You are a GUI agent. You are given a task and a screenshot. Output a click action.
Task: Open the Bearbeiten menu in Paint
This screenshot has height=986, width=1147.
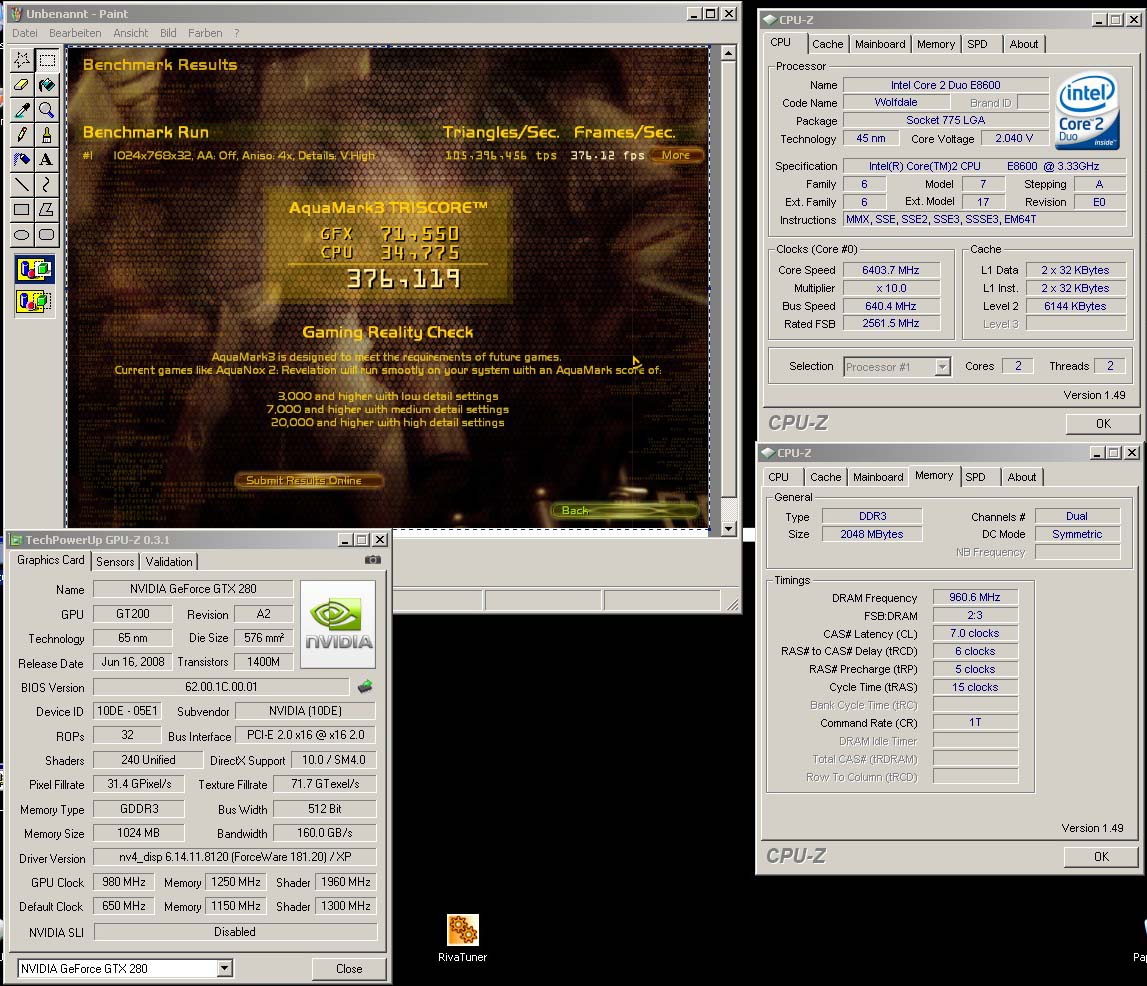point(75,33)
